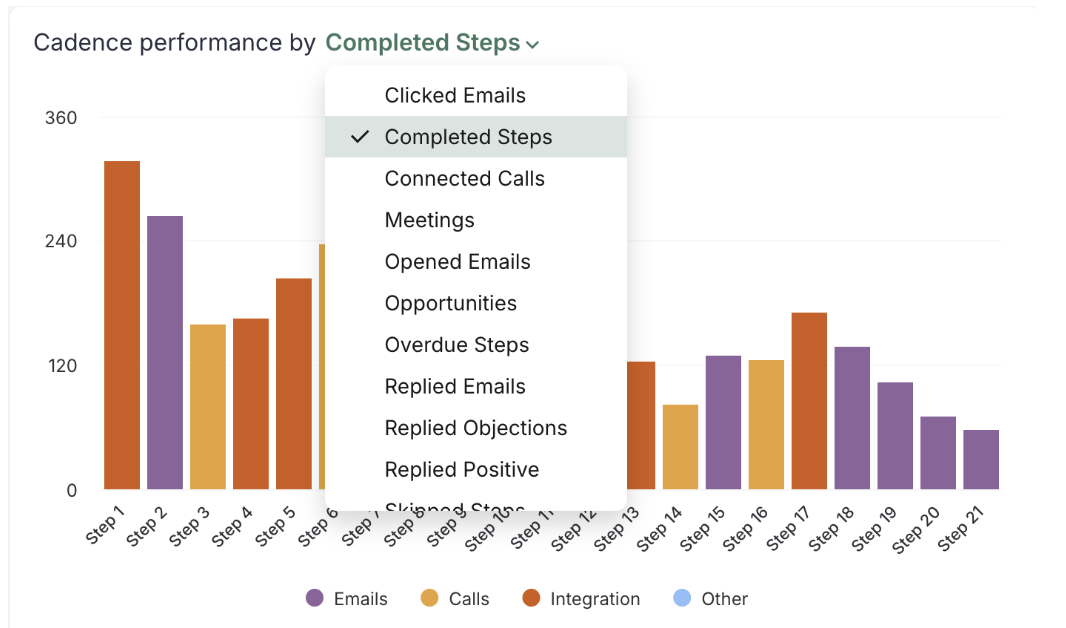The width and height of the screenshot is (1066, 628).
Task: Click the checkmark beside Completed Steps
Action: [x=358, y=136]
